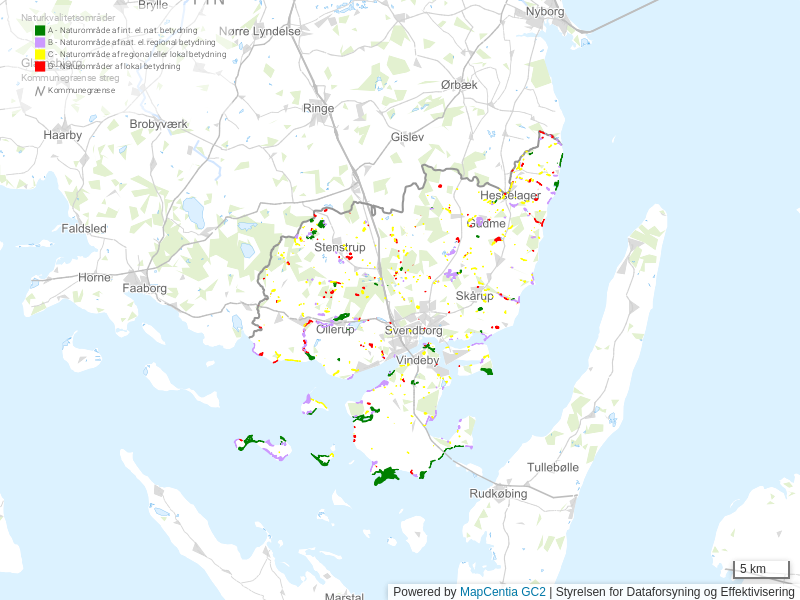Click the Kommunegrænse streg legend heading
This screenshot has height=600, width=800.
[x=70, y=77]
